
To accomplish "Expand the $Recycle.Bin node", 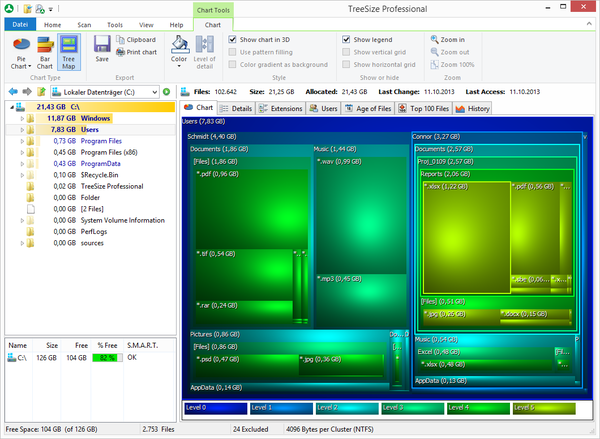I will point(22,175).
